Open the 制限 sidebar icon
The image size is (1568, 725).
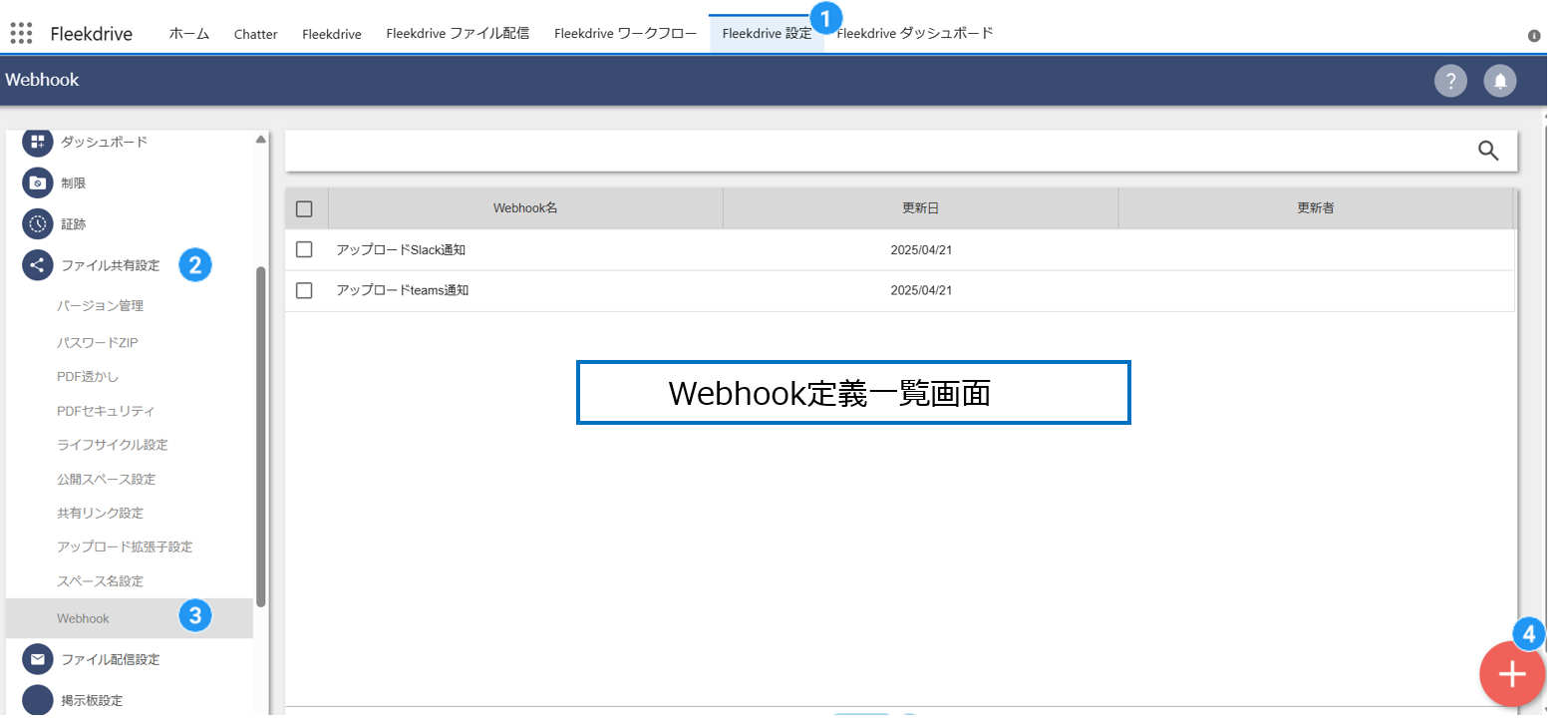pyautogui.click(x=37, y=183)
